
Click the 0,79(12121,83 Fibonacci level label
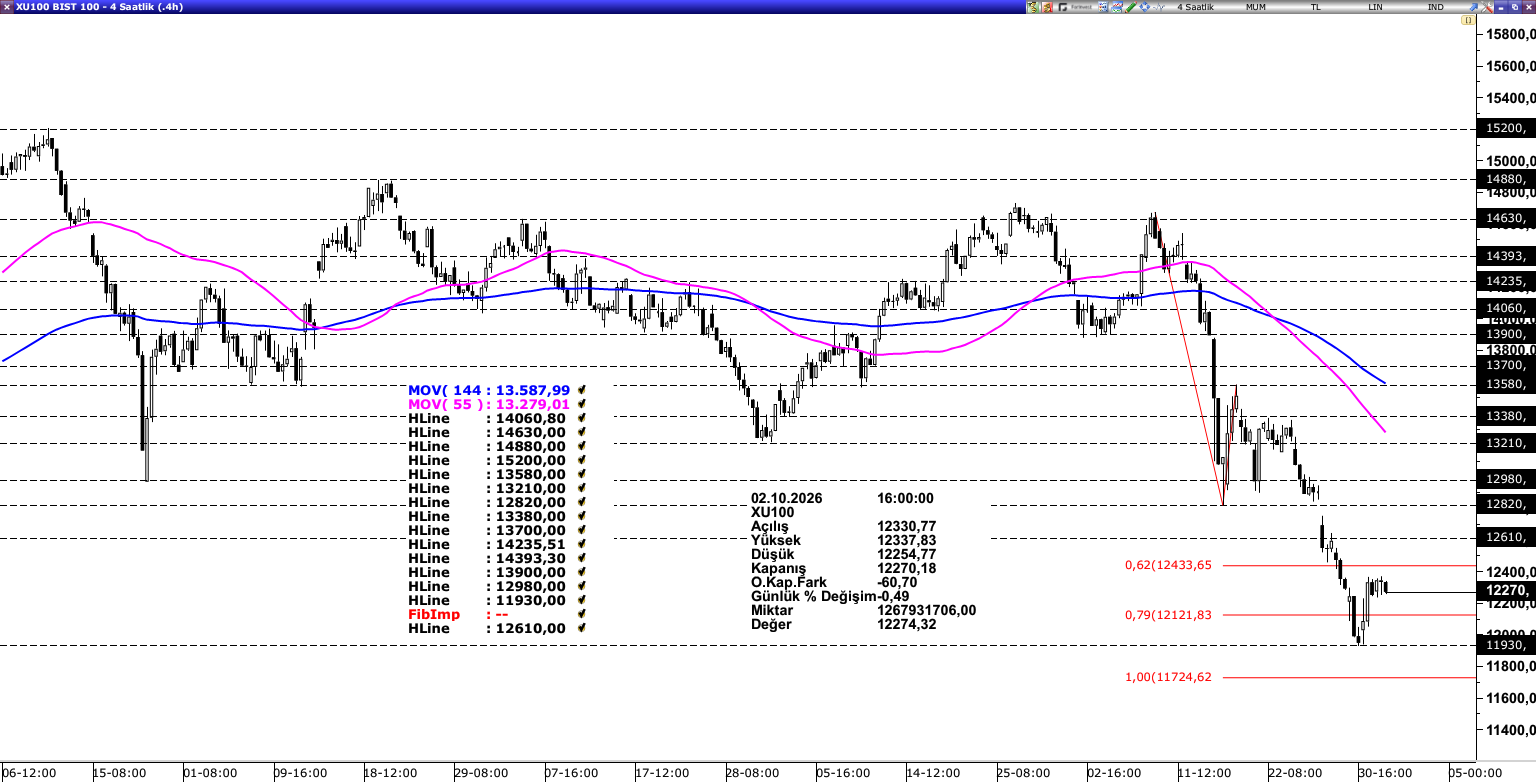tap(1168, 615)
